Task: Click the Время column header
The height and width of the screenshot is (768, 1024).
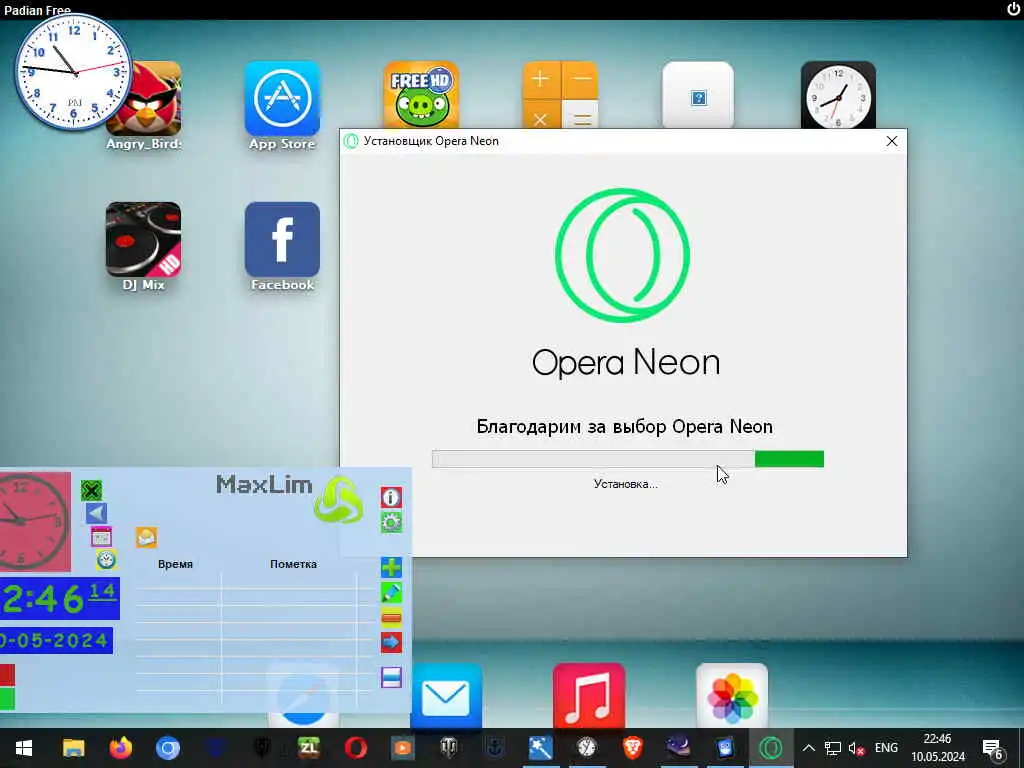Action: [x=175, y=564]
